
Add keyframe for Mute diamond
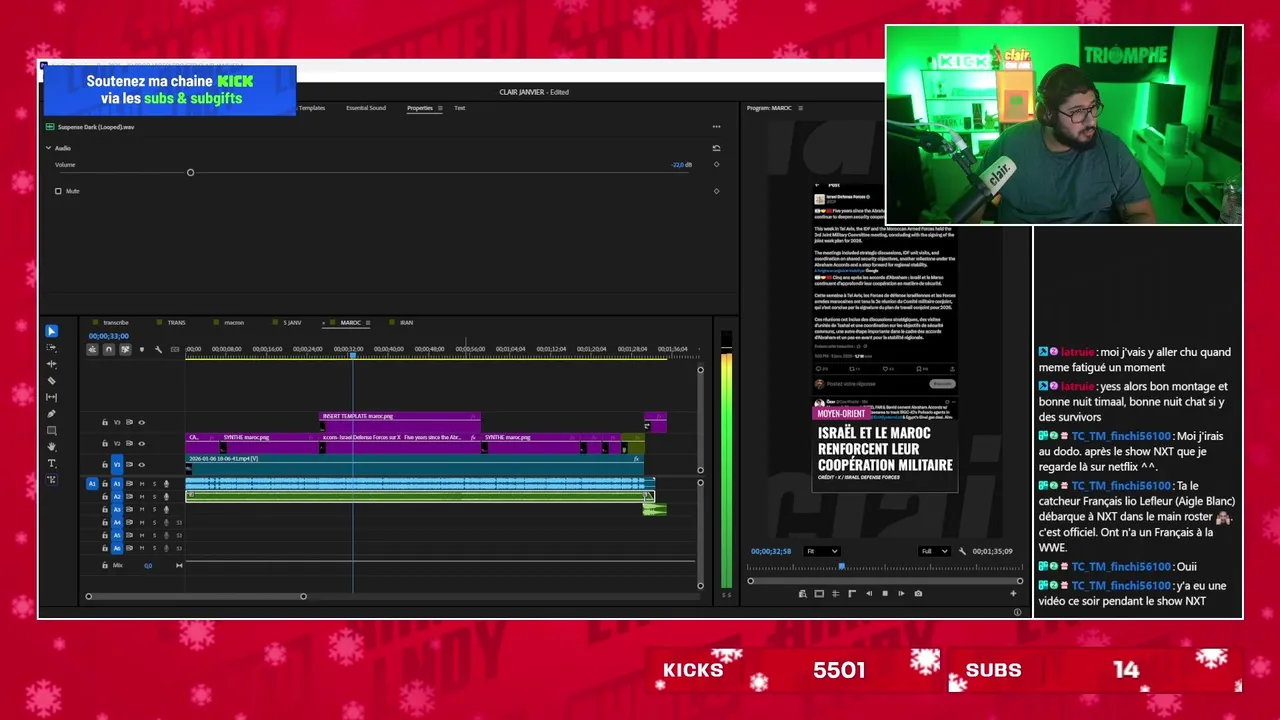[x=716, y=191]
